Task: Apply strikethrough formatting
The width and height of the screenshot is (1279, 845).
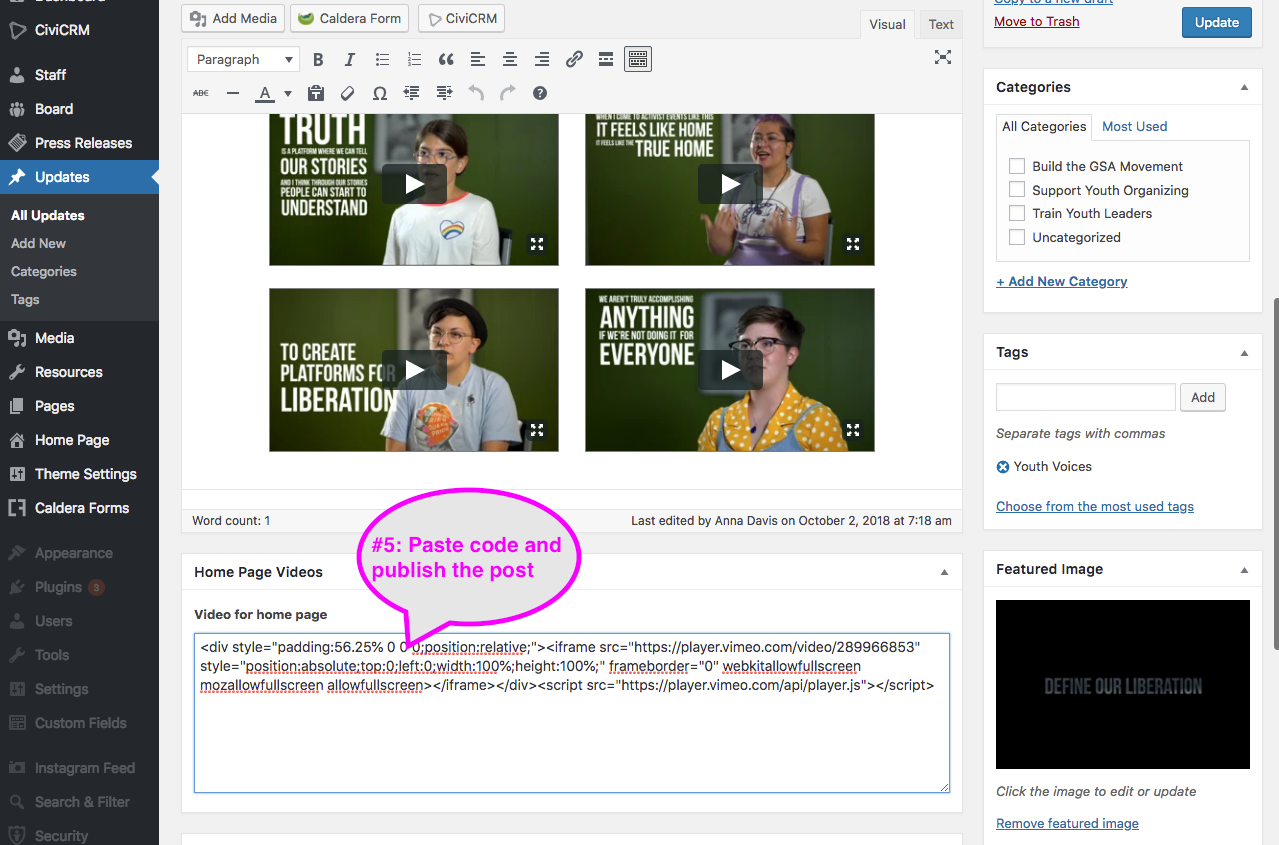Action: (x=201, y=93)
